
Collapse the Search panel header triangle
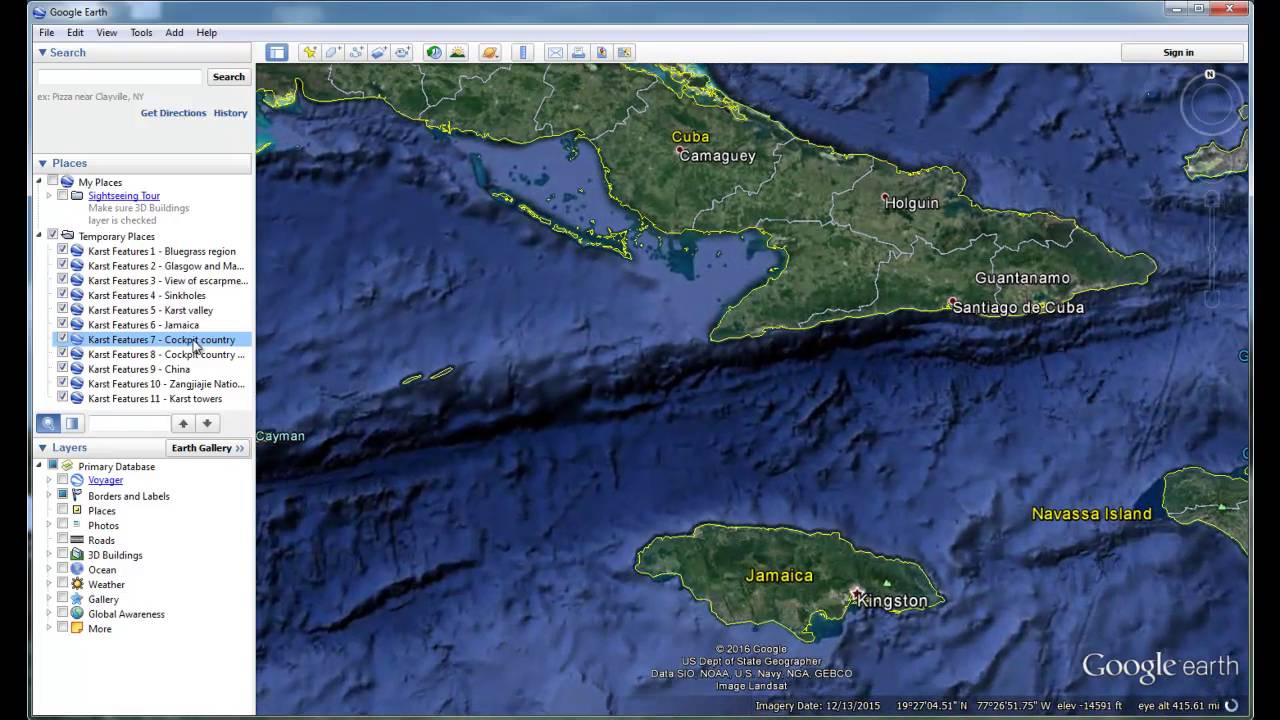42,52
